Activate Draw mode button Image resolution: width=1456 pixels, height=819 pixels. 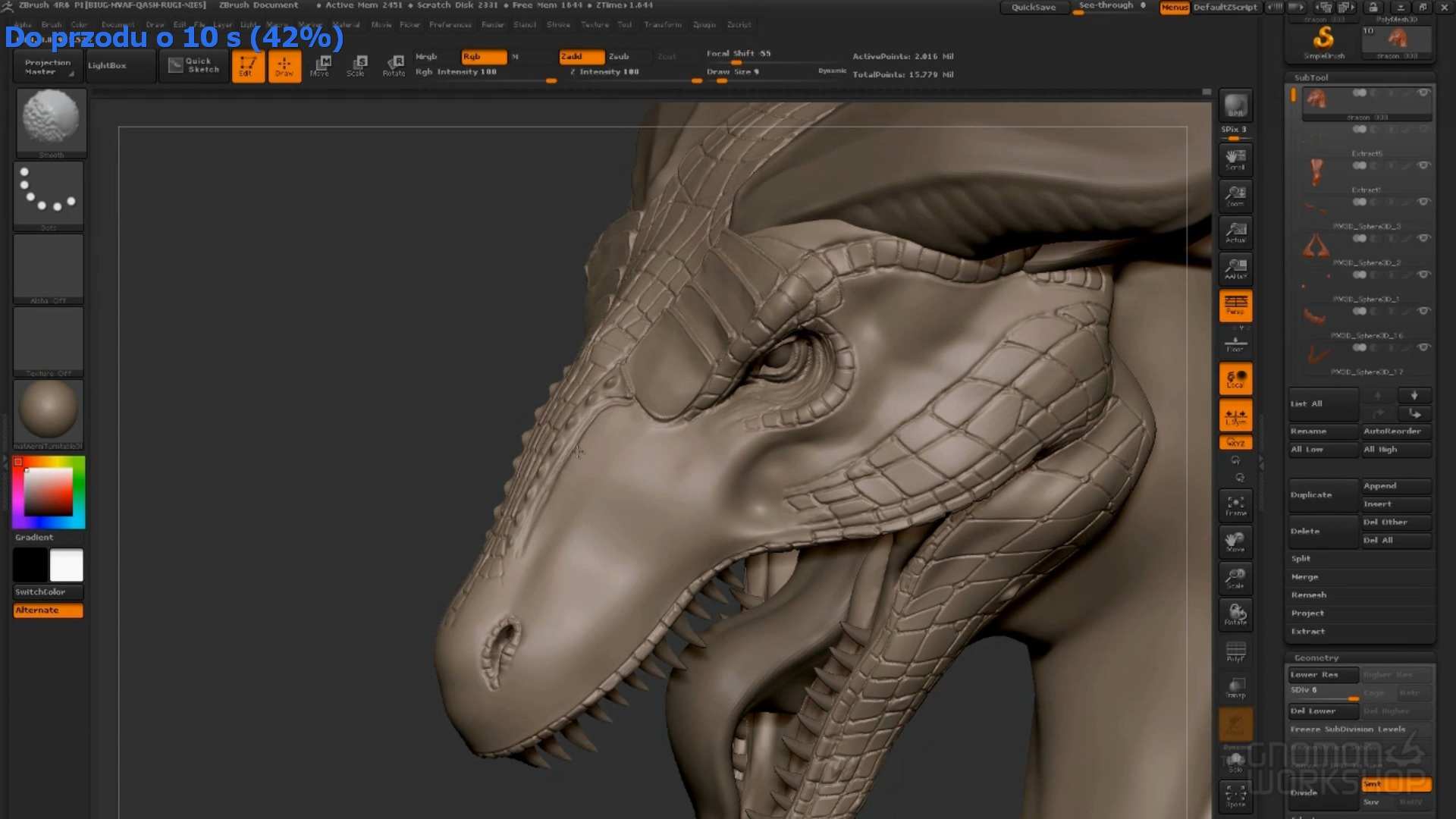[x=284, y=66]
